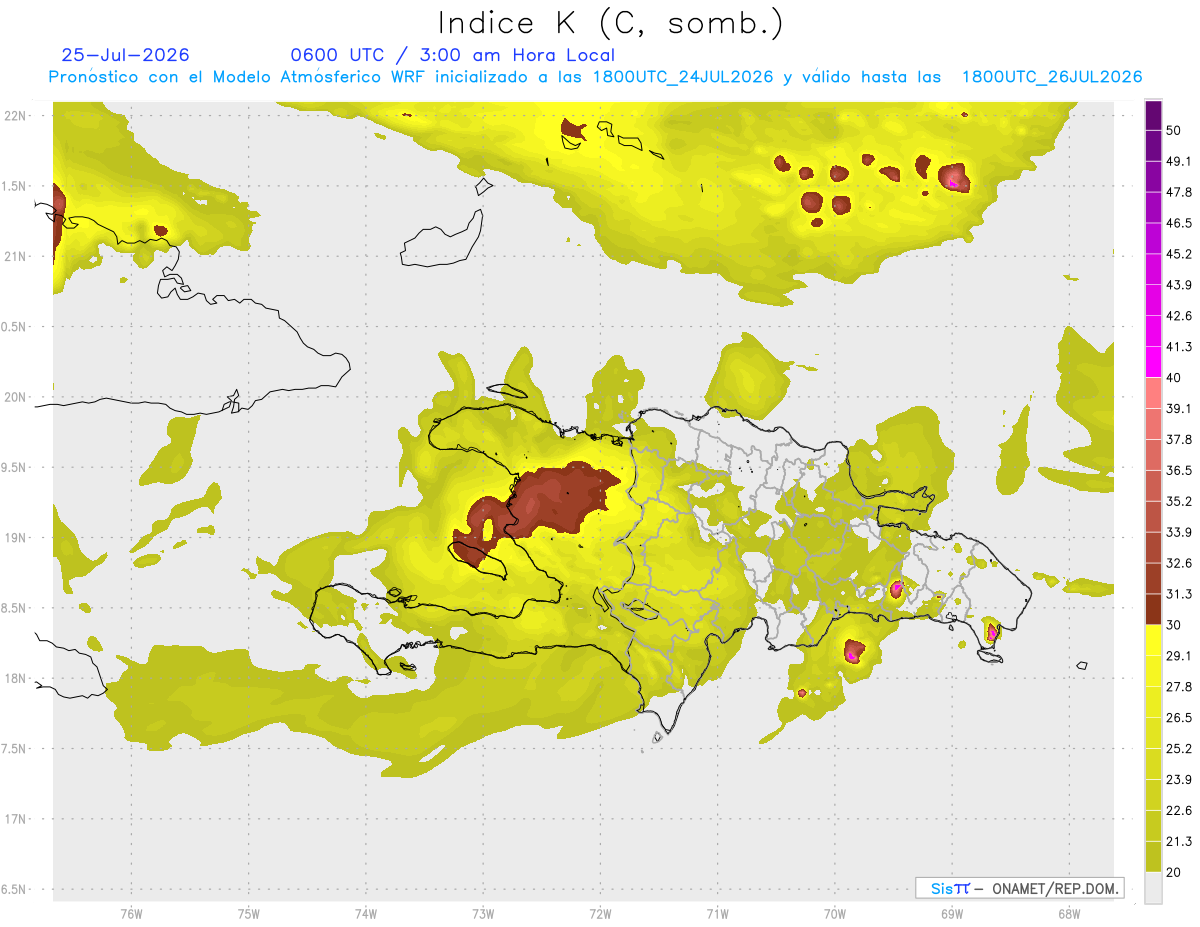Click the "43.9" value on the color scale

click(x=1179, y=285)
